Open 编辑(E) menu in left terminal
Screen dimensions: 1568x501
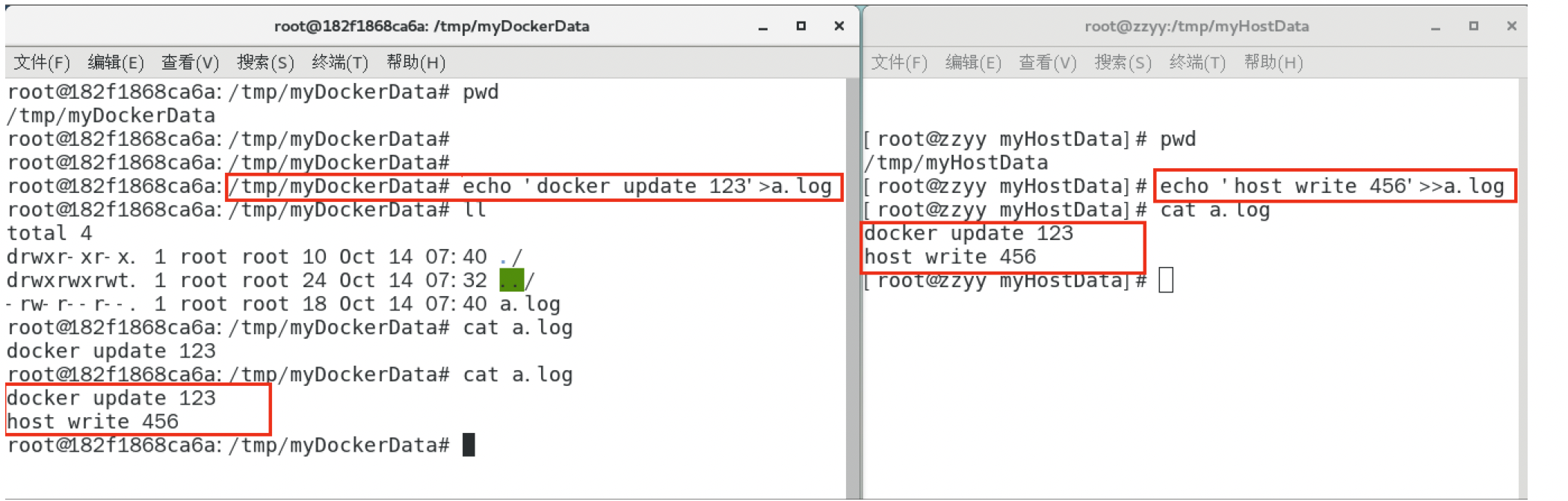[x=116, y=62]
